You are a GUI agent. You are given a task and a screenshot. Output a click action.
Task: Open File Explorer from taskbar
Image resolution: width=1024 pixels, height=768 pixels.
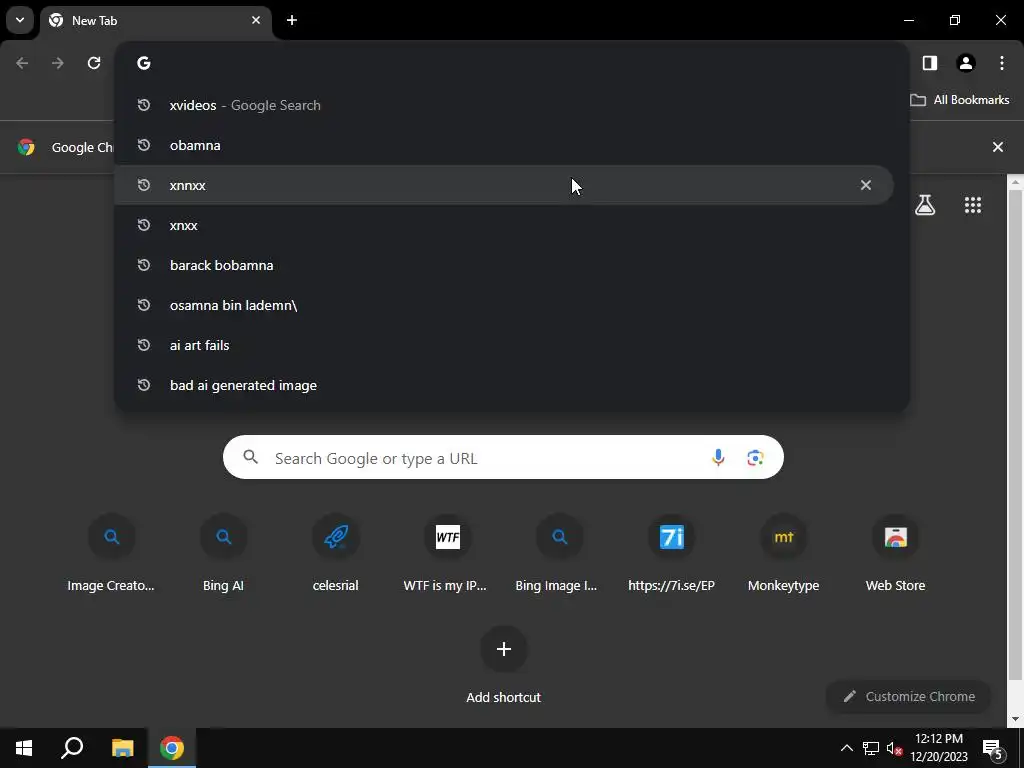click(x=122, y=748)
